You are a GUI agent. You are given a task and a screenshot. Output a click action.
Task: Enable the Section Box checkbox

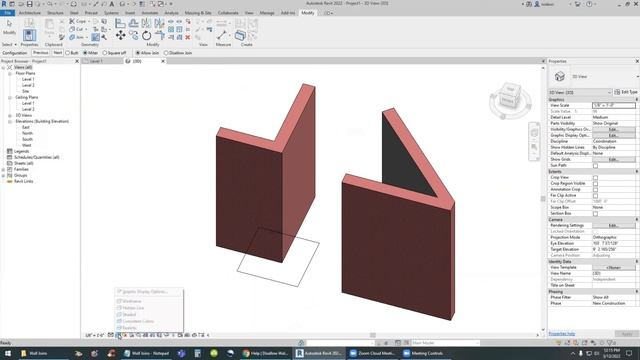tap(596, 213)
